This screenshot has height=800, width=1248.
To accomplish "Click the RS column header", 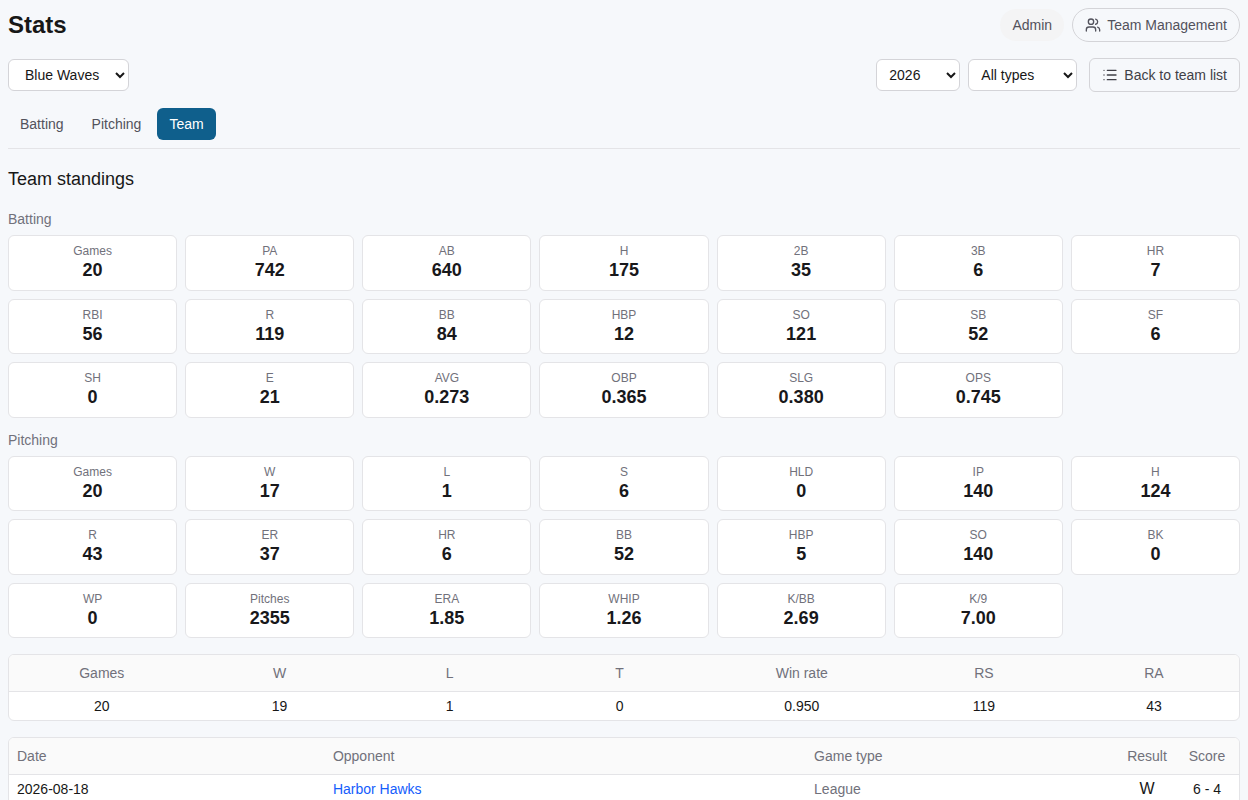I will point(984,673).
